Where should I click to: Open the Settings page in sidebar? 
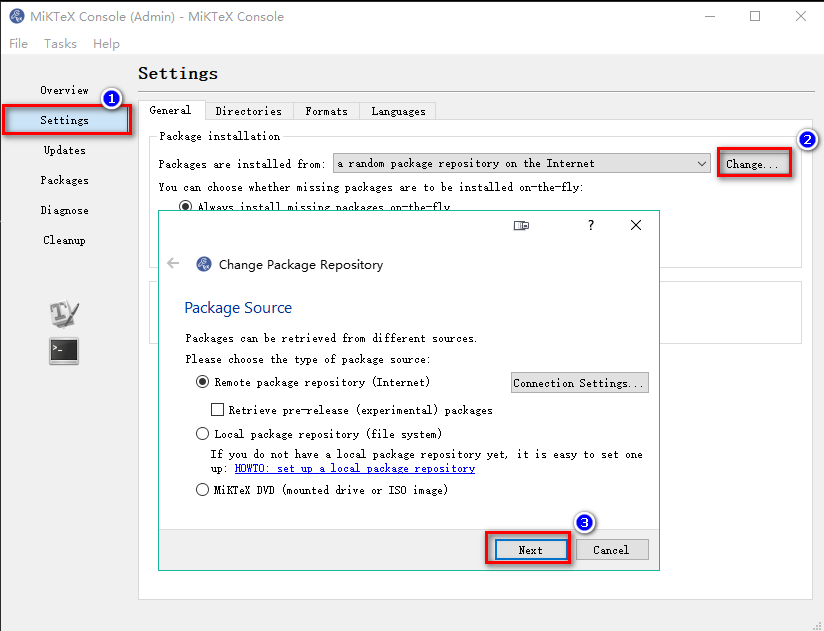65,120
